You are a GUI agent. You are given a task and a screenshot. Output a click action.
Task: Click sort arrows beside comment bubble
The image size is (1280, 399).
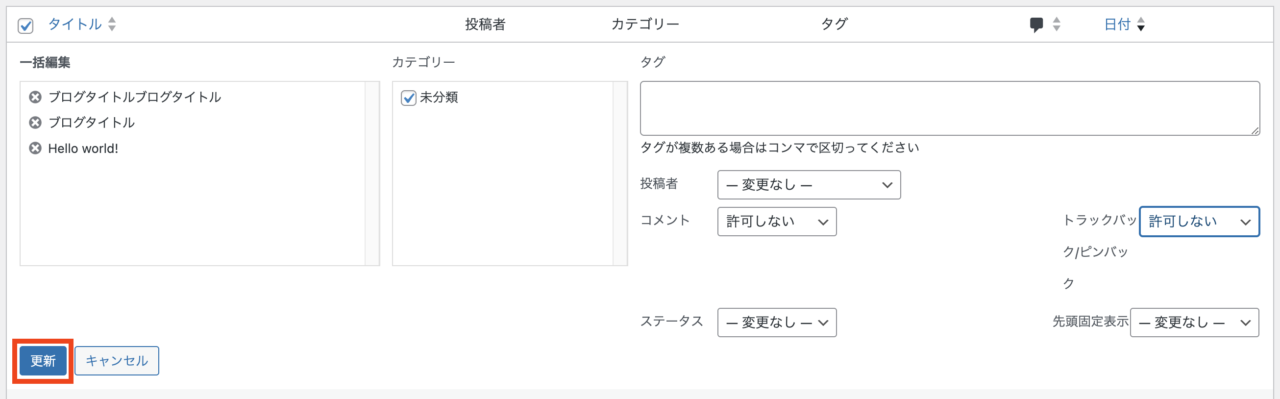[1057, 25]
